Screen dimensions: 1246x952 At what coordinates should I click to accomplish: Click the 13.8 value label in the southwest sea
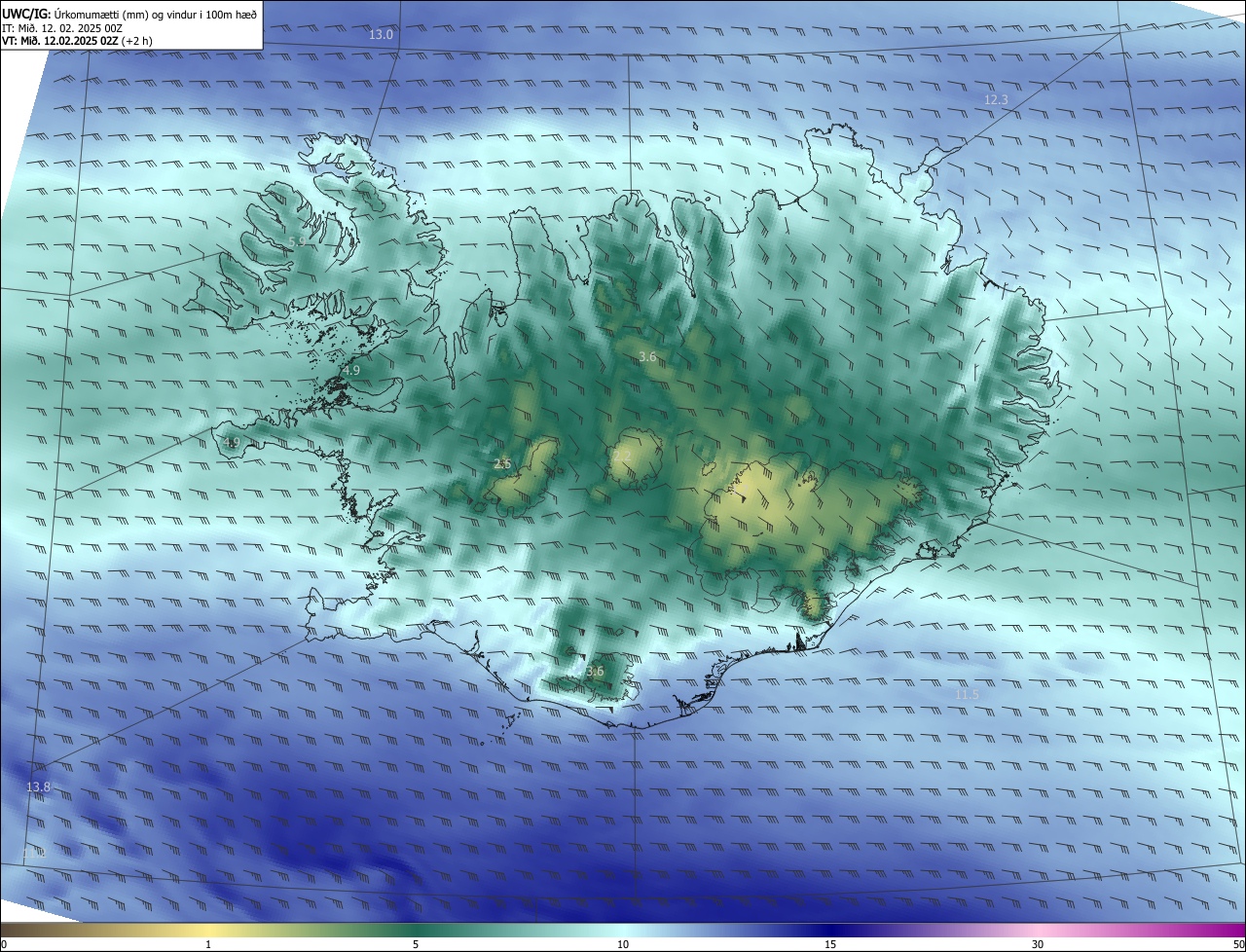[38, 787]
